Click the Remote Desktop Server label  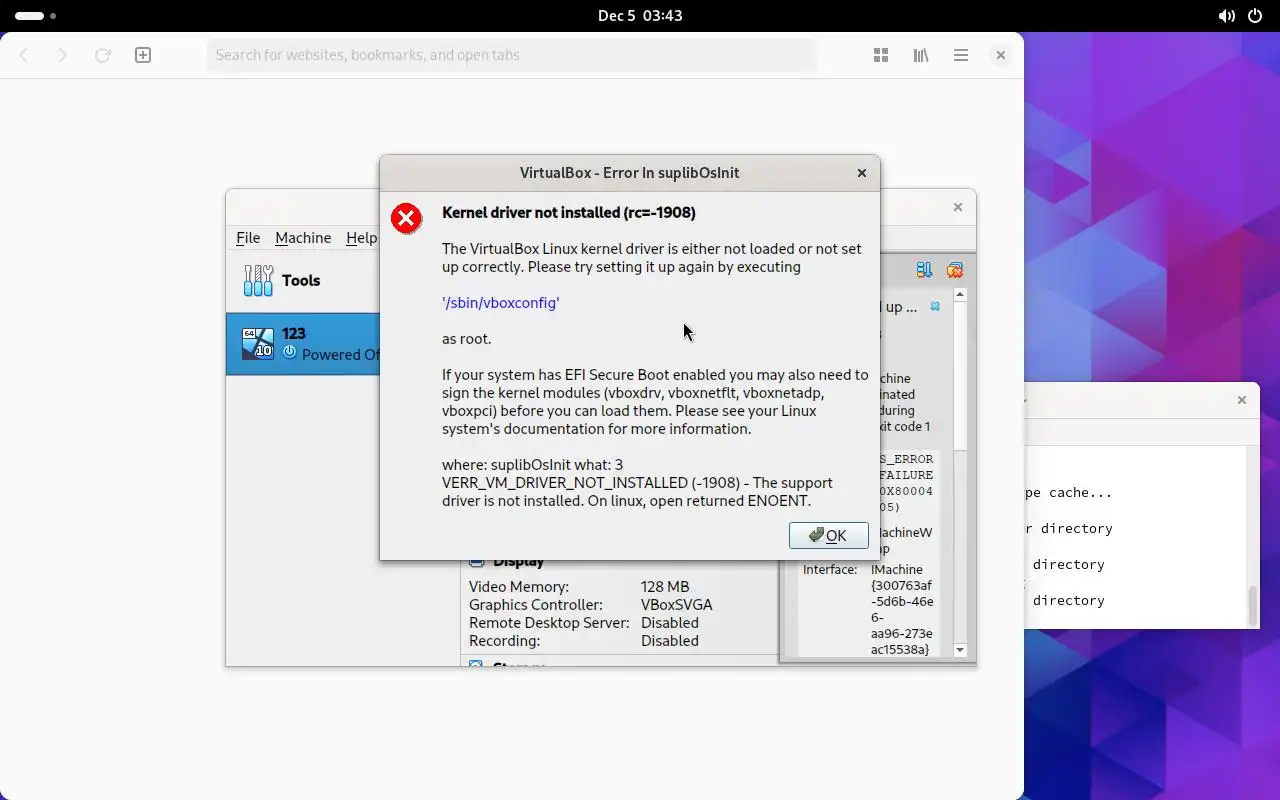[549, 623]
